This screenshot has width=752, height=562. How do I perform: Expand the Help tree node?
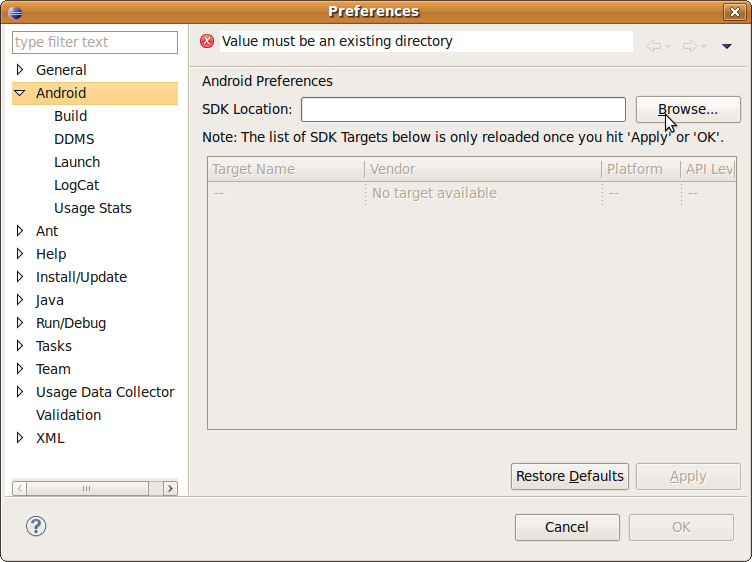(x=20, y=254)
